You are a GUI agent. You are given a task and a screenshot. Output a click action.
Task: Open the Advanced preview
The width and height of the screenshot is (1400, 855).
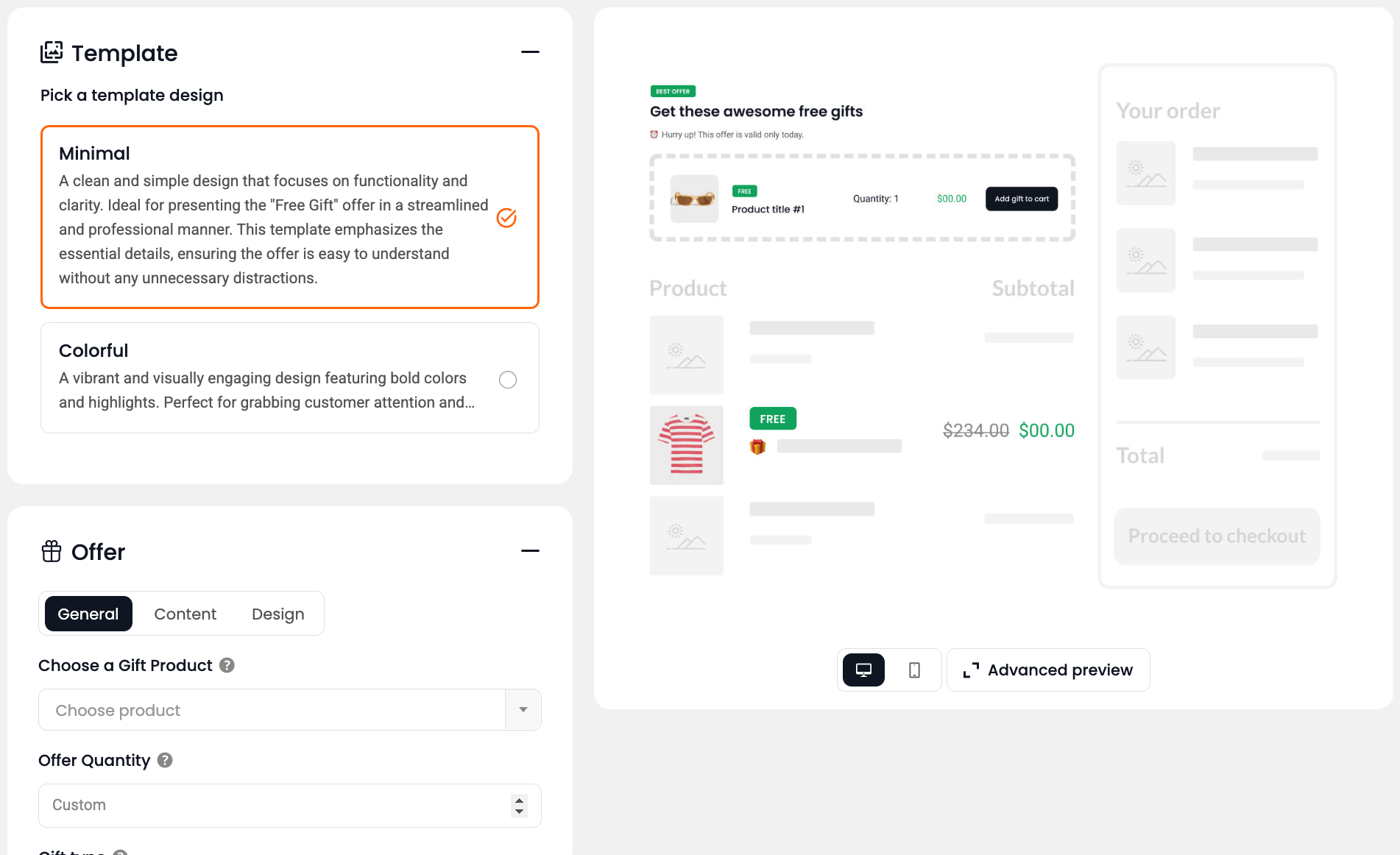[1048, 670]
